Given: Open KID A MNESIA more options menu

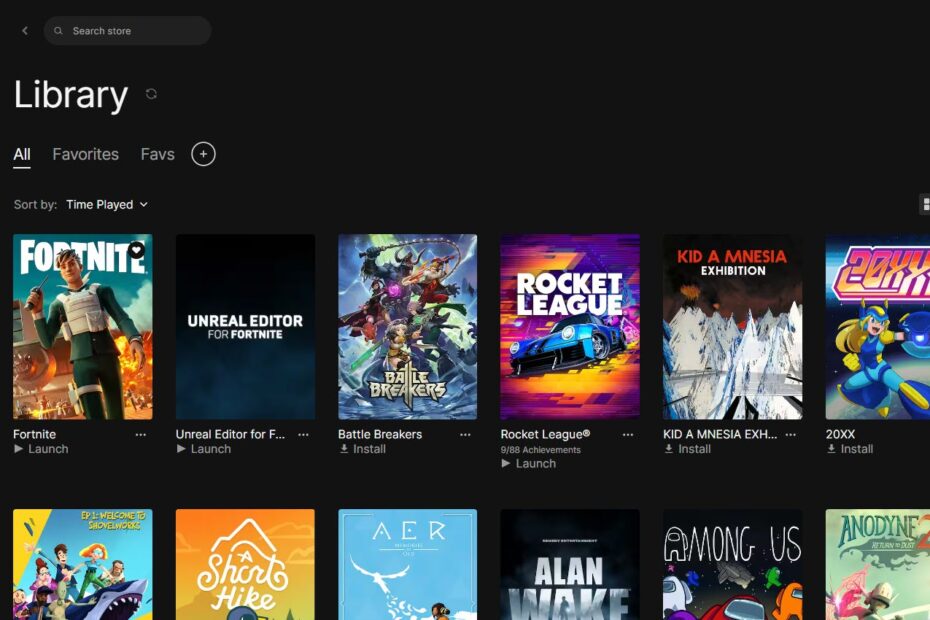Looking at the screenshot, I should (791, 435).
